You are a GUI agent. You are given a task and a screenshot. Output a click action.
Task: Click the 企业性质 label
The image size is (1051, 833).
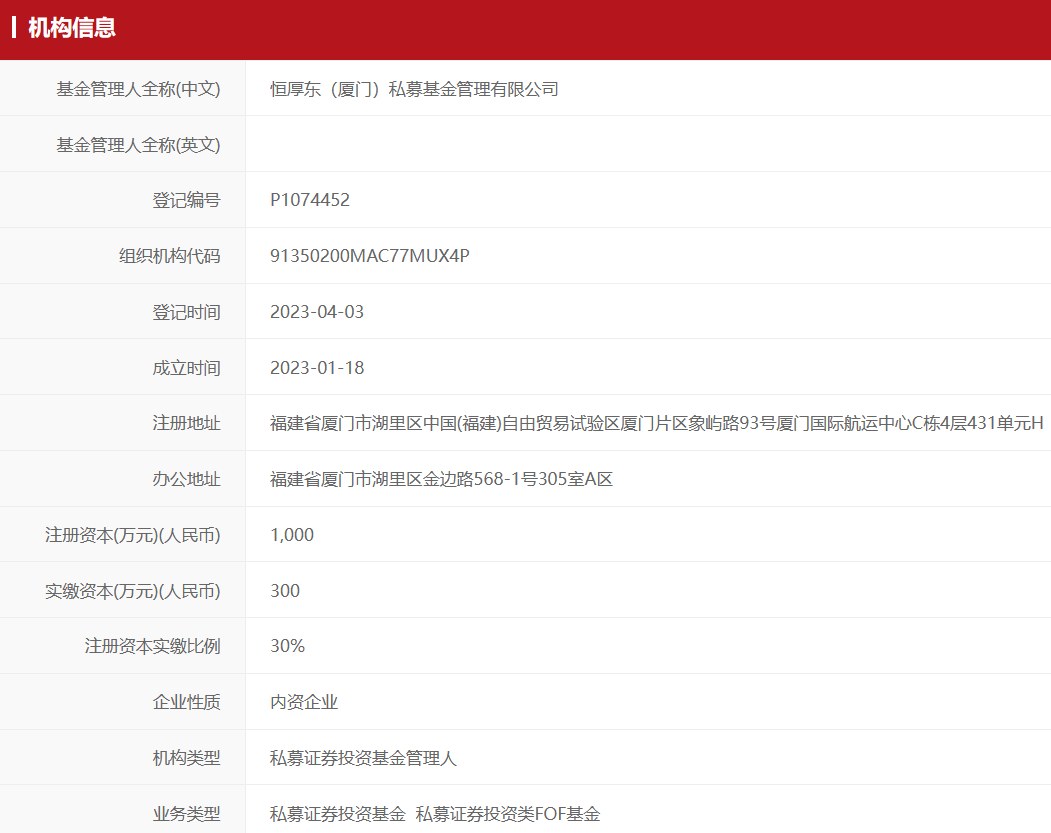click(186, 702)
